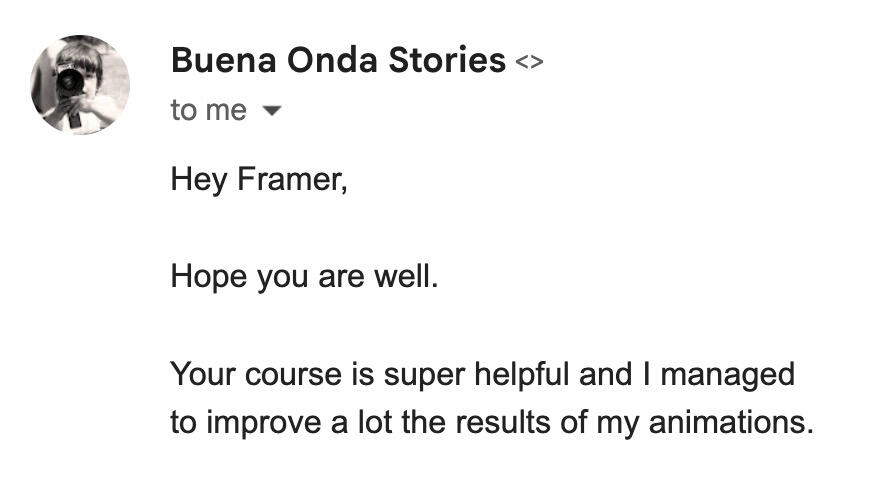Click the sender's profile photo avatar
The height and width of the screenshot is (490, 870).
81,84
